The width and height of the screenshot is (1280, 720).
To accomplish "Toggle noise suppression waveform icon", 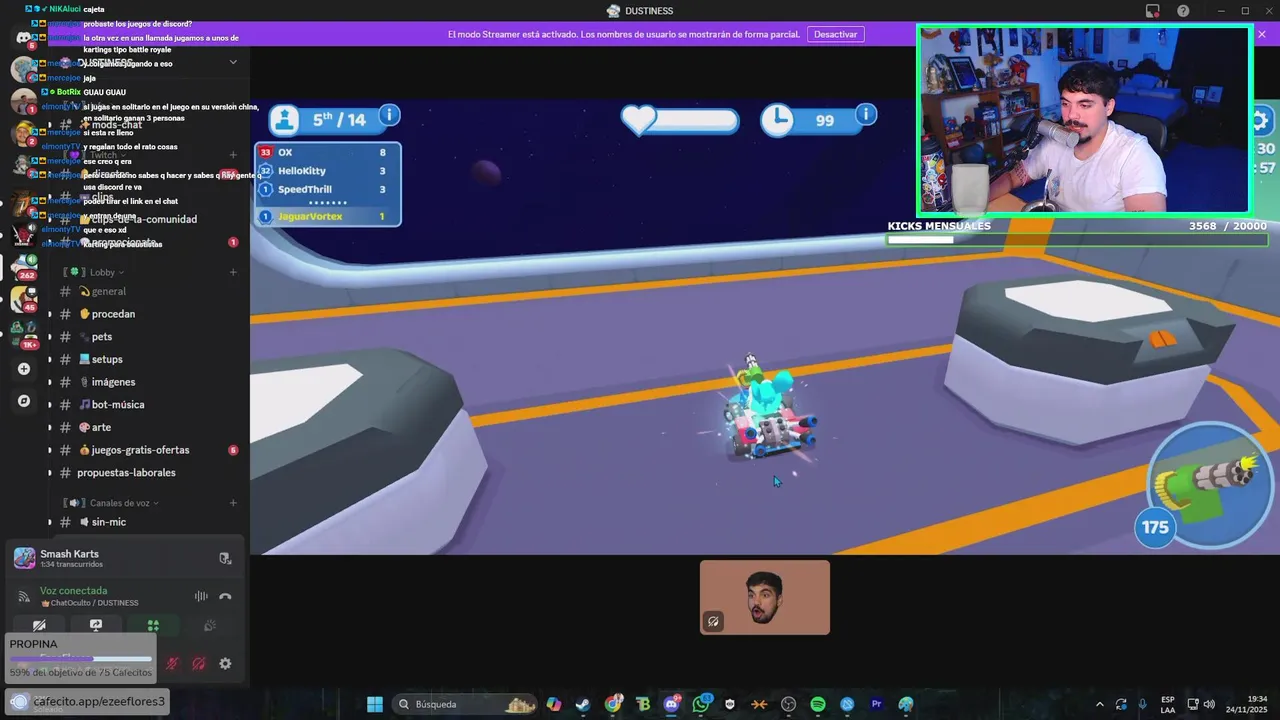I will 201,596.
